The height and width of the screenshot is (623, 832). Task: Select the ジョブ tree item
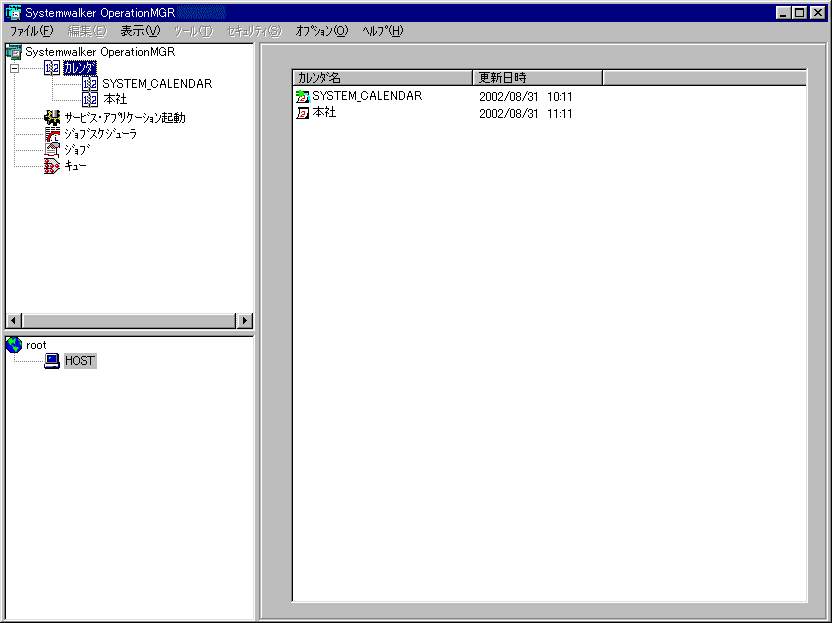coord(77,150)
